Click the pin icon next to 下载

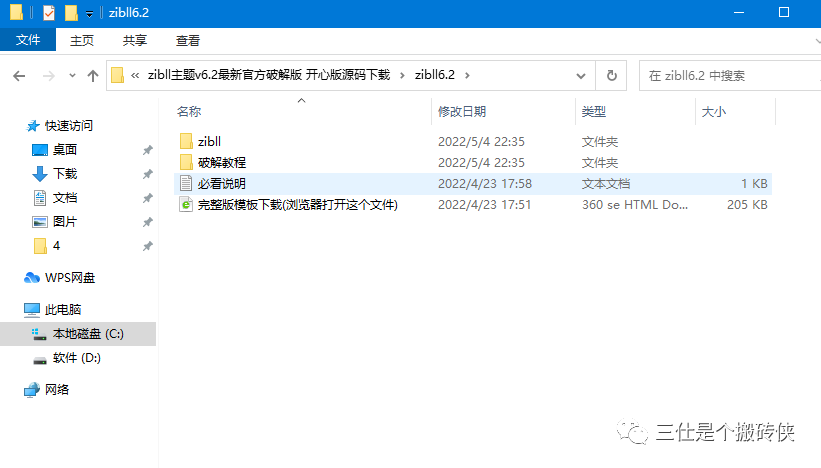coord(148,174)
